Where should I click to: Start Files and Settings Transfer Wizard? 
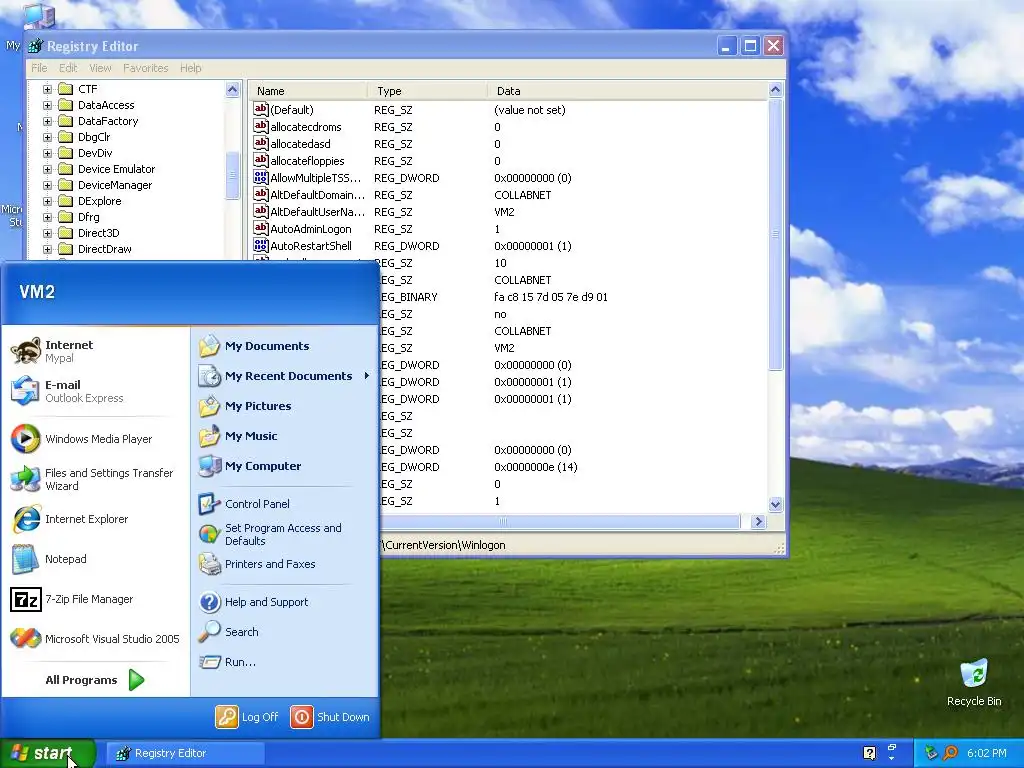pos(93,479)
